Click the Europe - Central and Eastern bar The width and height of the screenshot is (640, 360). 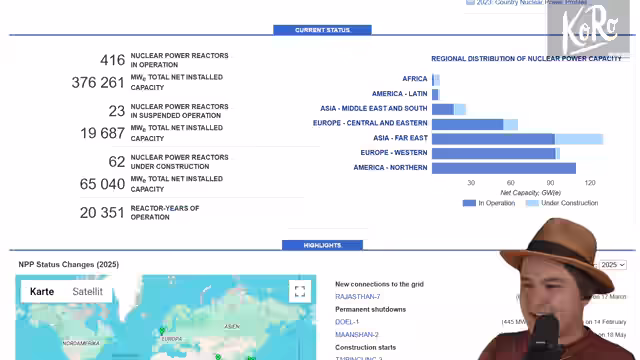point(475,124)
